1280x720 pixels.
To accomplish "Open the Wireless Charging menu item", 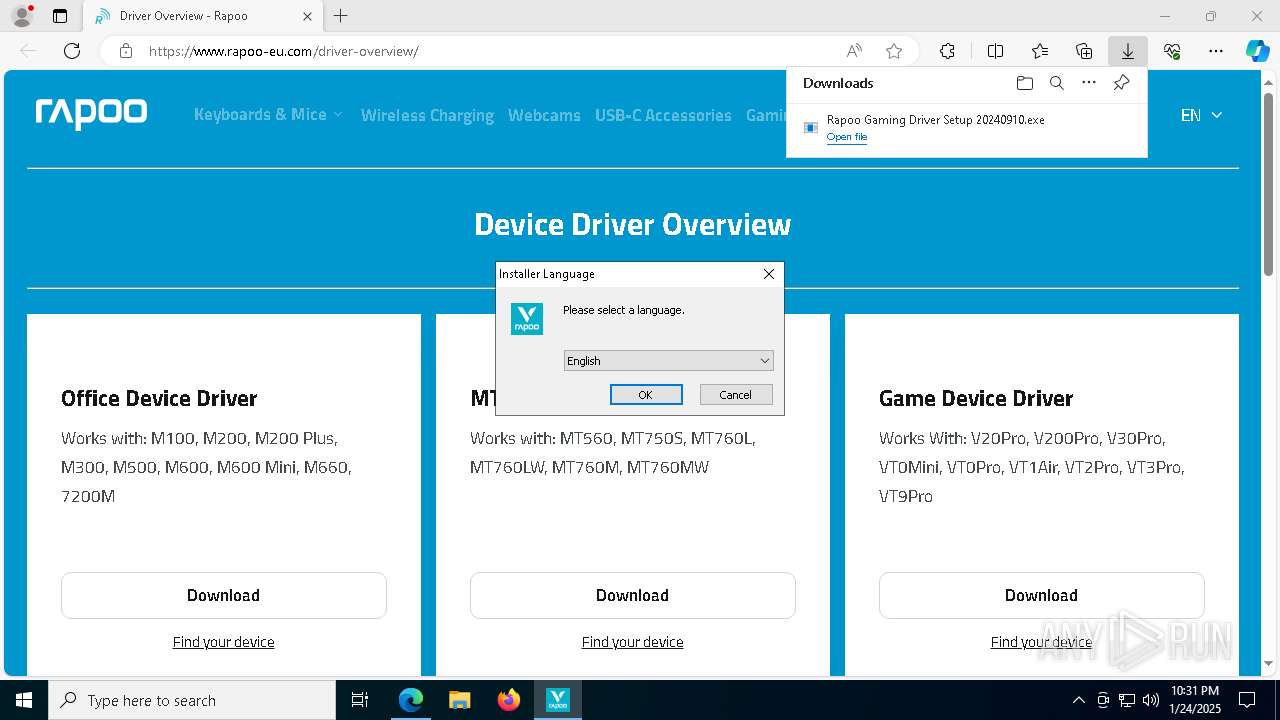I will [427, 115].
